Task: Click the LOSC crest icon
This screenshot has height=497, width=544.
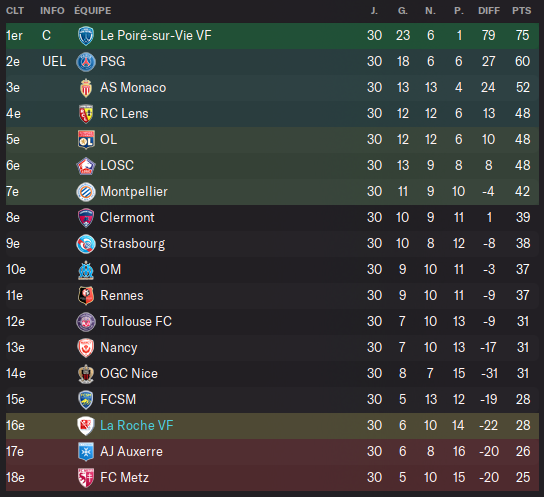Action: click(86, 166)
